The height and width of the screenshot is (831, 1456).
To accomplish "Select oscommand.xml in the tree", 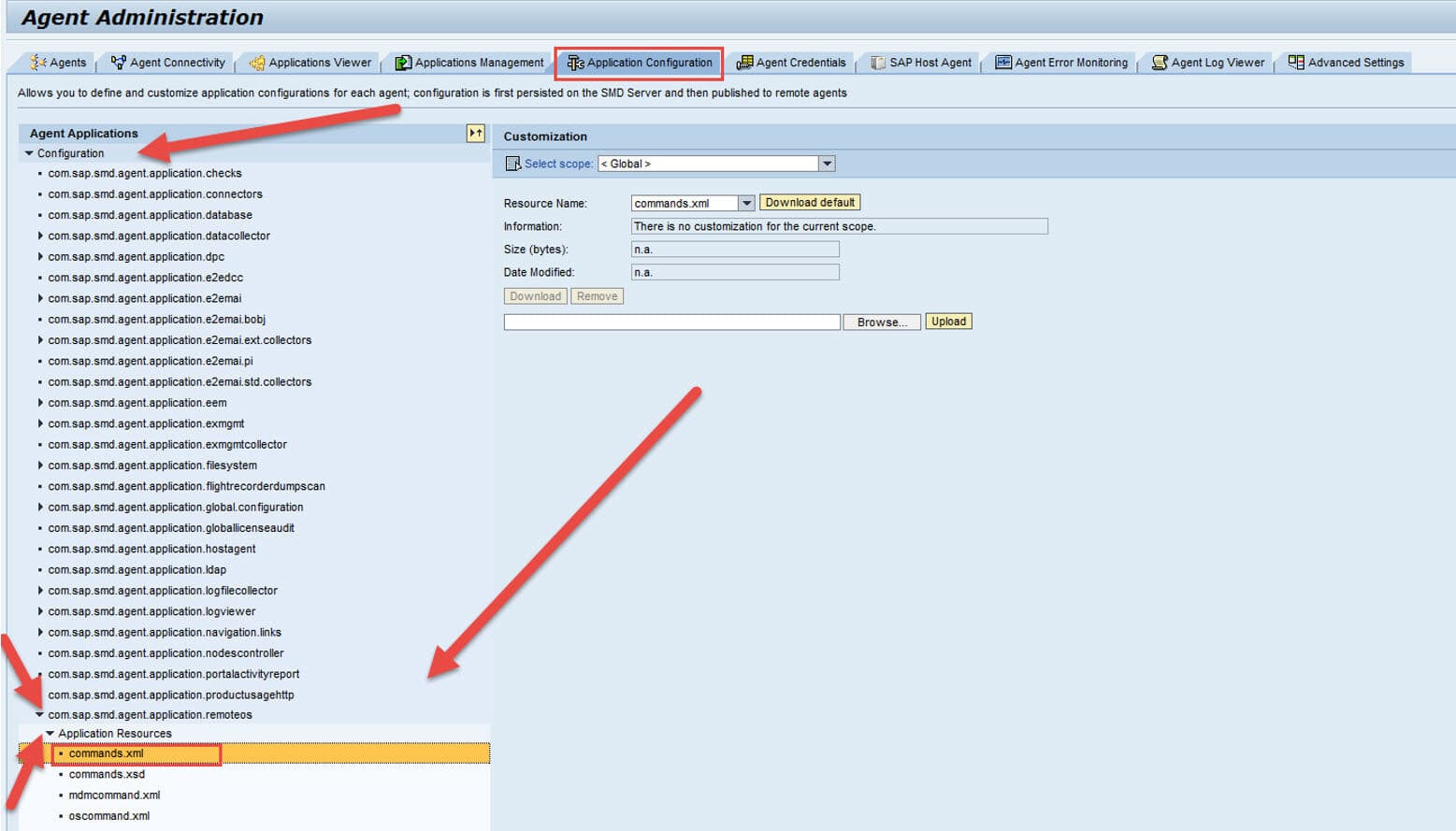I will point(108,816).
